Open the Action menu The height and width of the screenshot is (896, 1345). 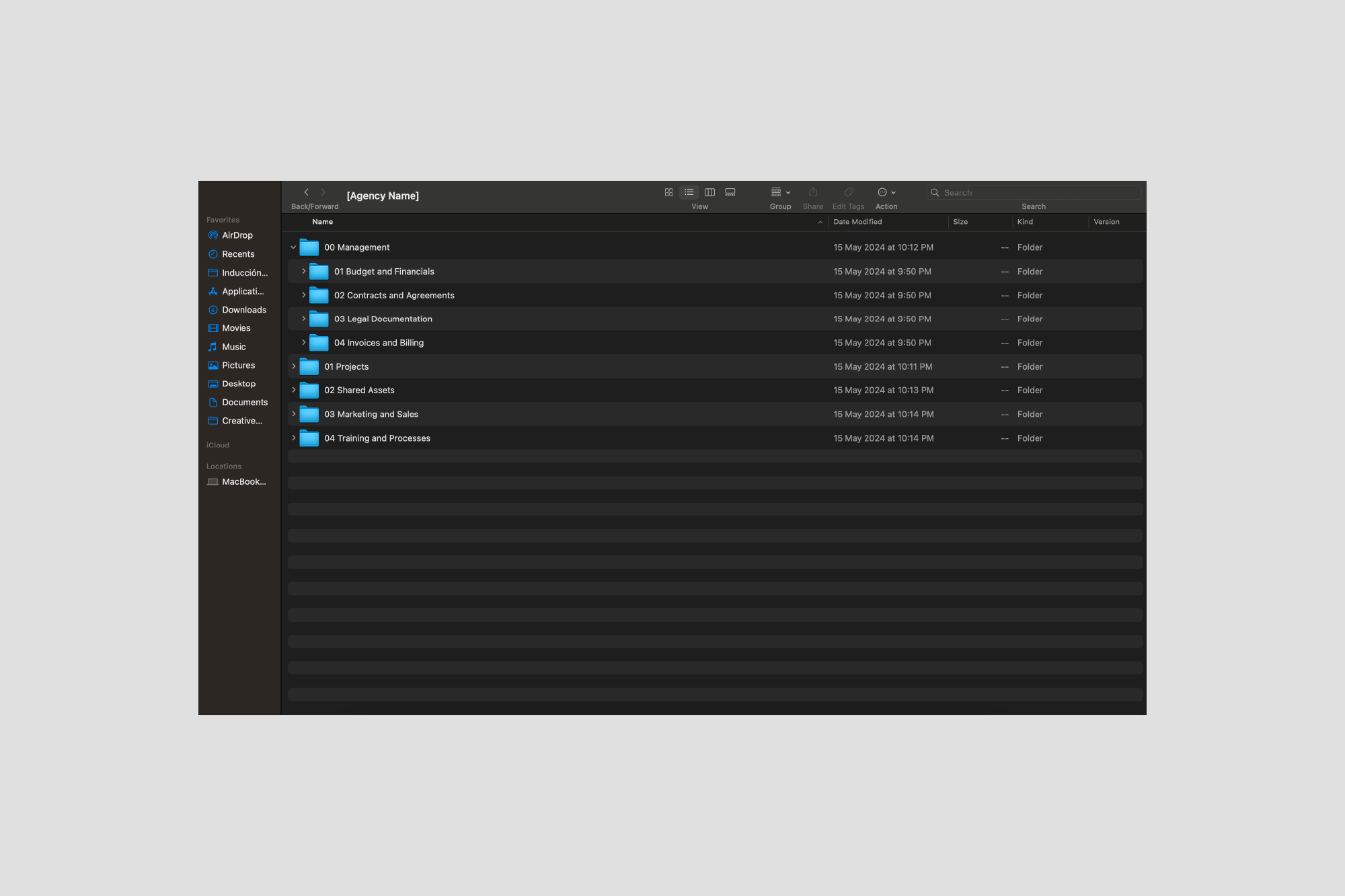(886, 192)
